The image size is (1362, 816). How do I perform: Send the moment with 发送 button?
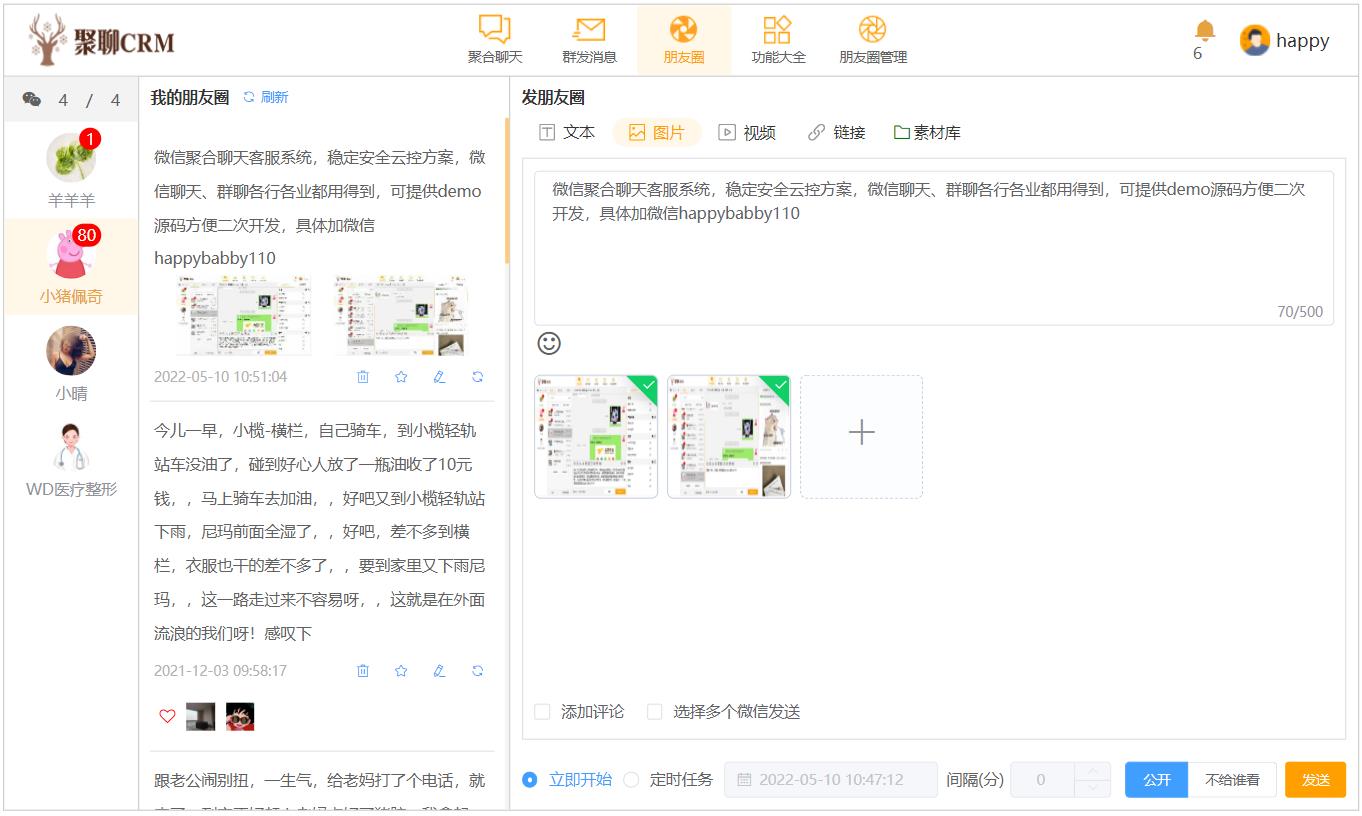point(1316,780)
